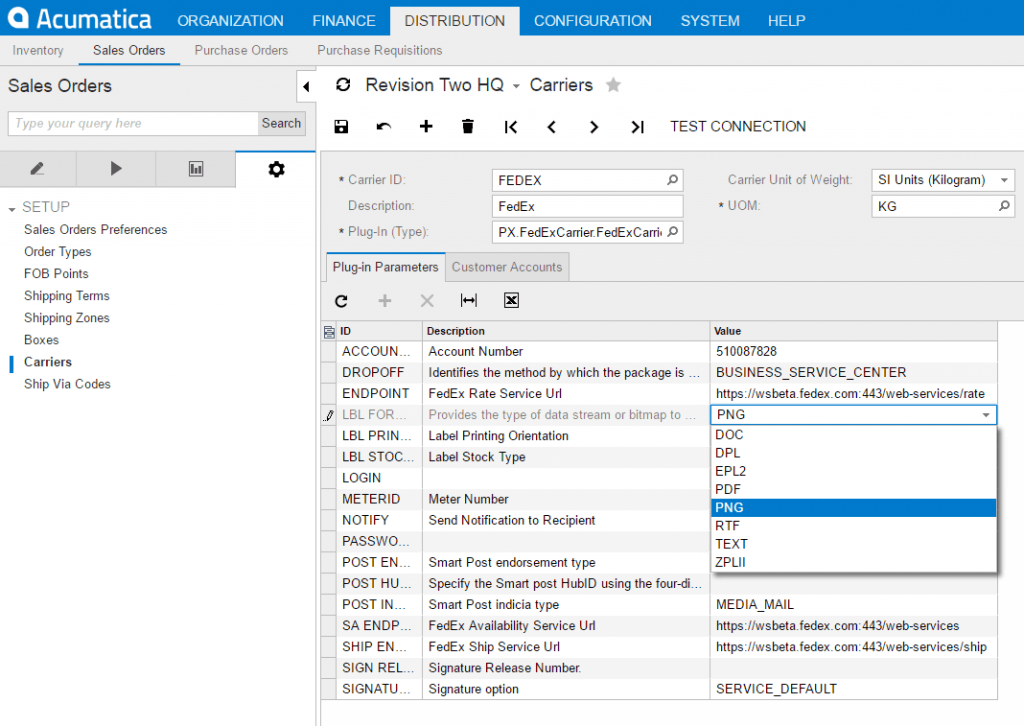Open the CONFIGURATION menu
Screen dimensions: 1024x726
[x=592, y=21]
